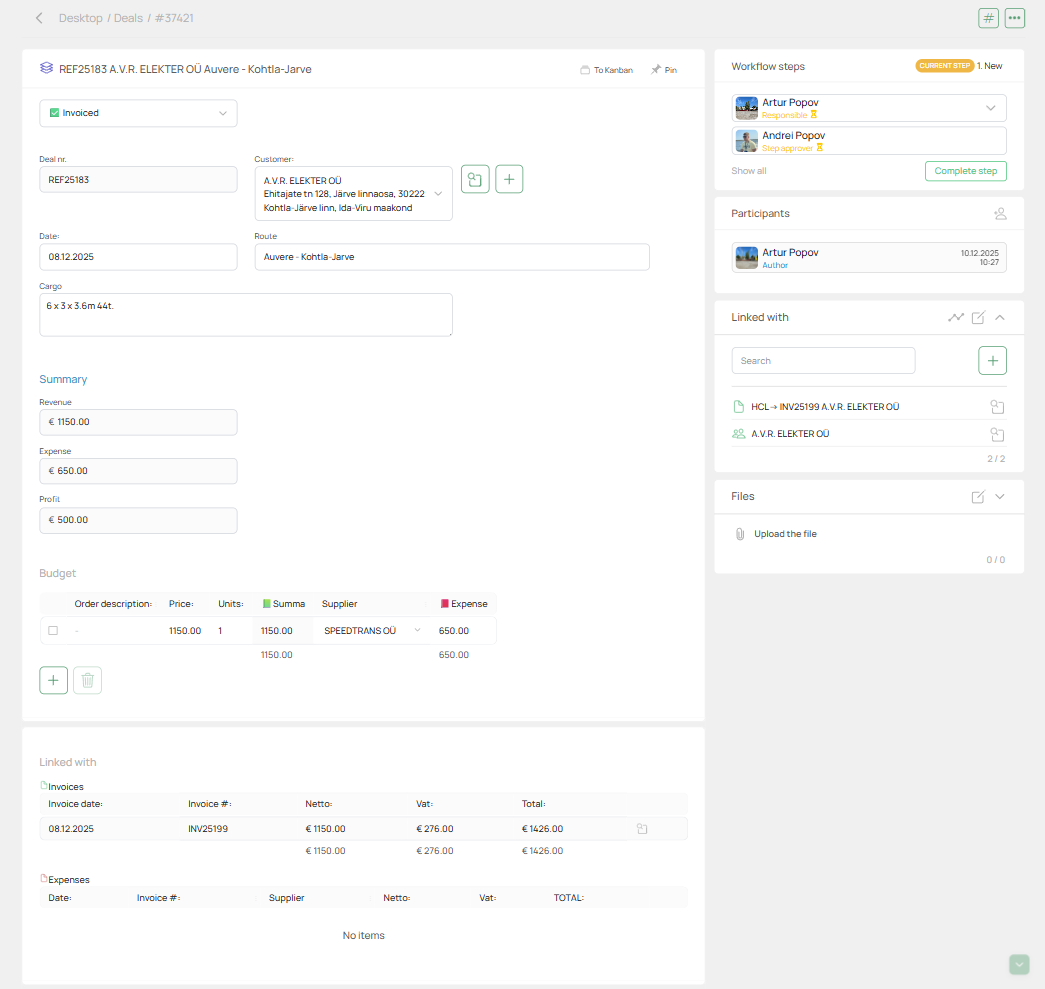This screenshot has height=989, width=1045.
Task: Click the paperclip Upload the file icon
Action: tap(740, 534)
